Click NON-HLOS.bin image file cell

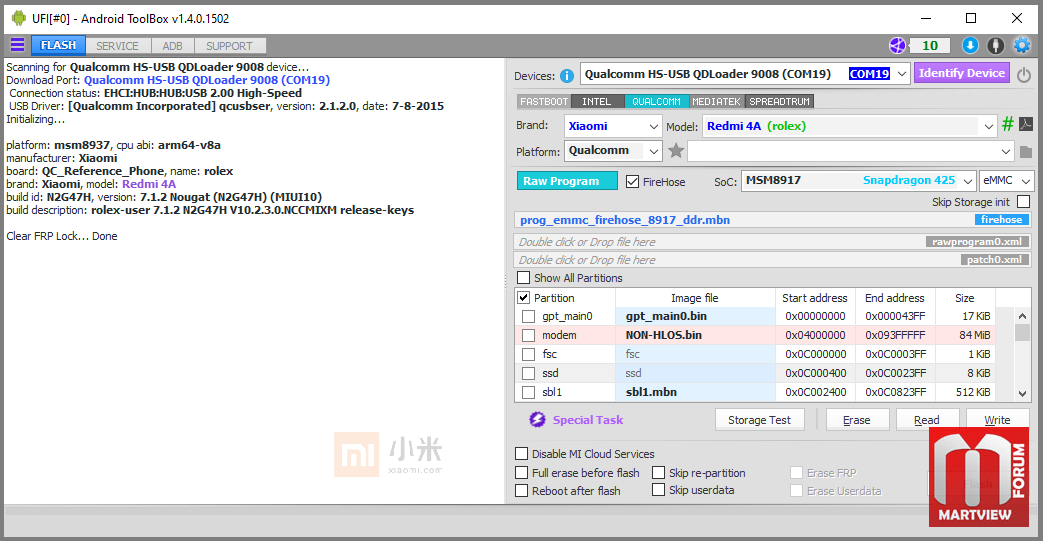point(695,335)
